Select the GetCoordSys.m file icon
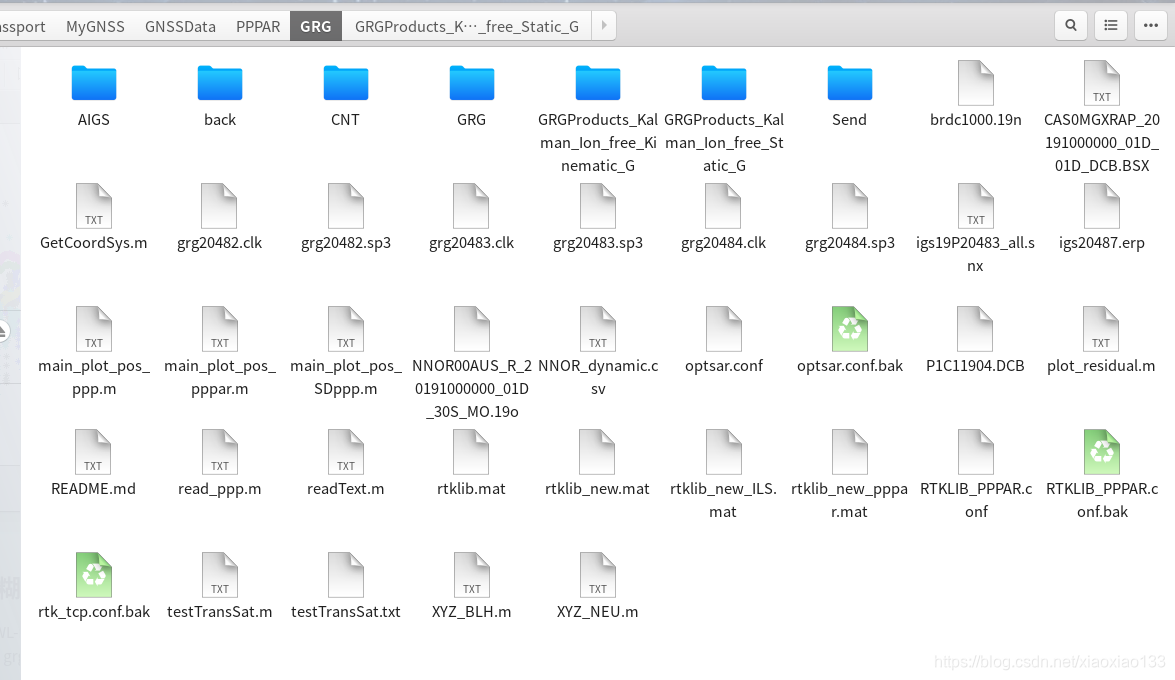Viewport: 1175px width, 680px height. coord(94,206)
